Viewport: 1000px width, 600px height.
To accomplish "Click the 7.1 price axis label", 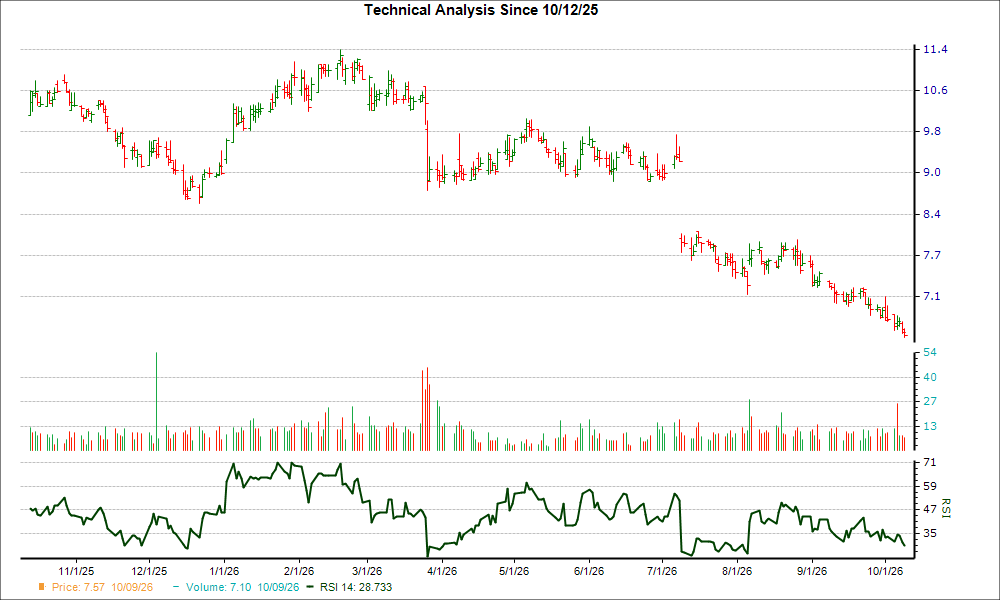I will click(x=932, y=296).
